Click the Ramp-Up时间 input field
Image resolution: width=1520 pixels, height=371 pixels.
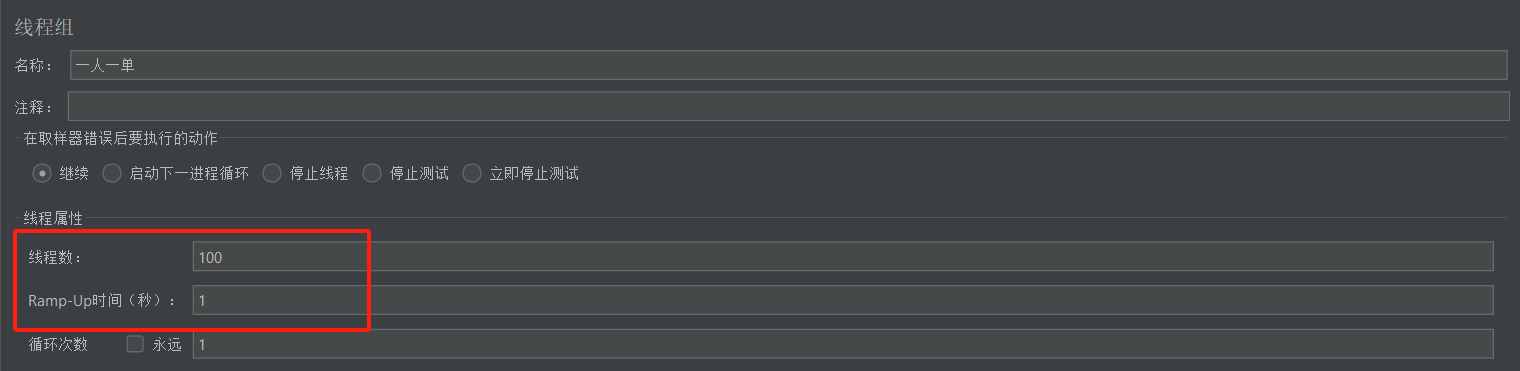pyautogui.click(x=843, y=300)
